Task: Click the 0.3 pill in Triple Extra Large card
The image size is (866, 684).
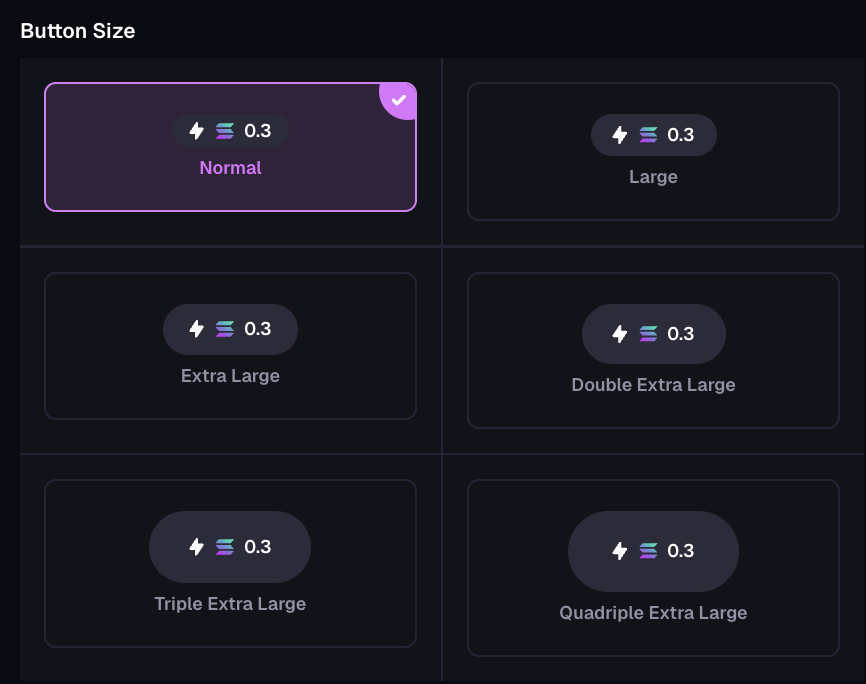Action: [x=230, y=547]
